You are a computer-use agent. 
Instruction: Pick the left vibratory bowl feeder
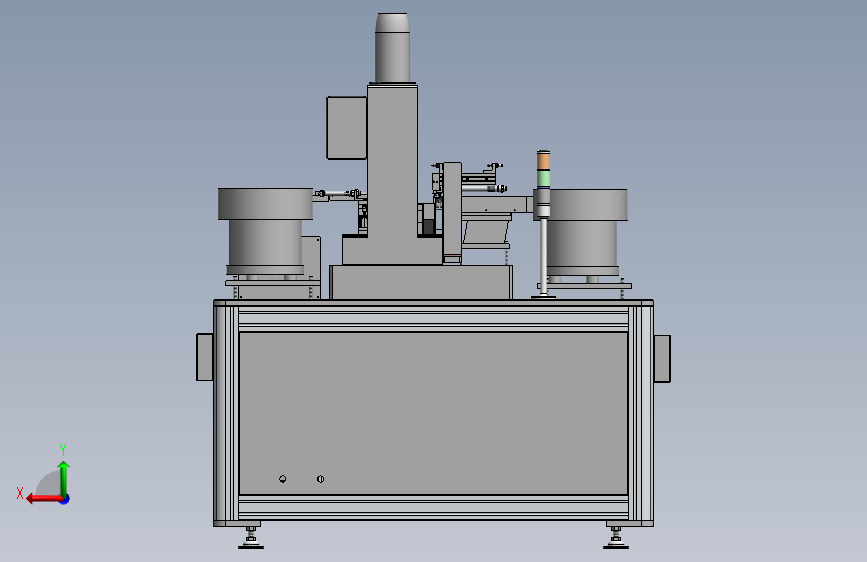[x=265, y=231]
